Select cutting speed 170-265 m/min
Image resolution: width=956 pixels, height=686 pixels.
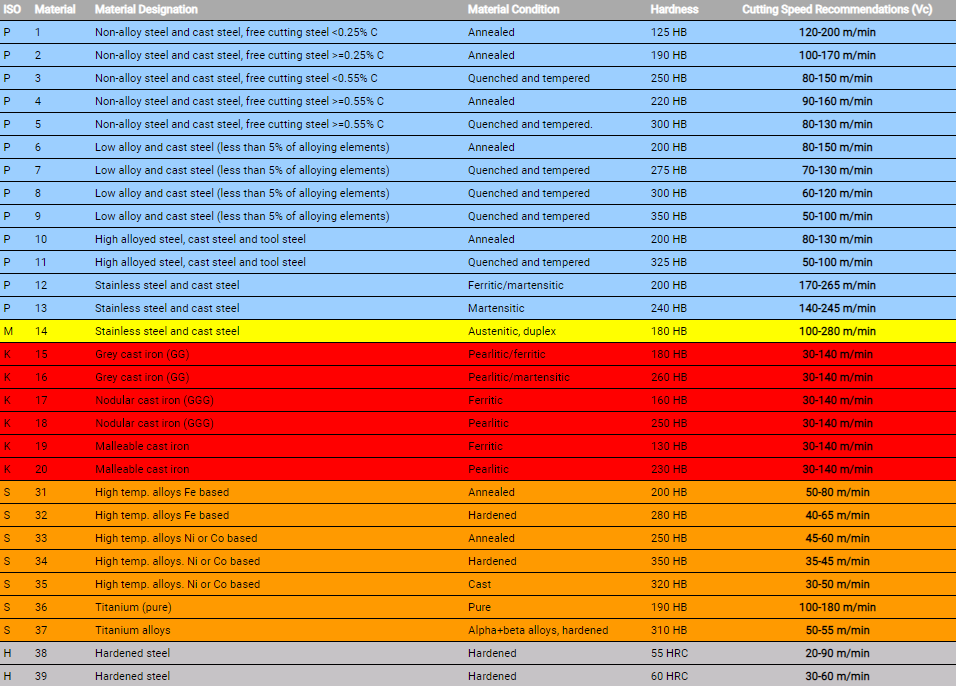tap(837, 285)
